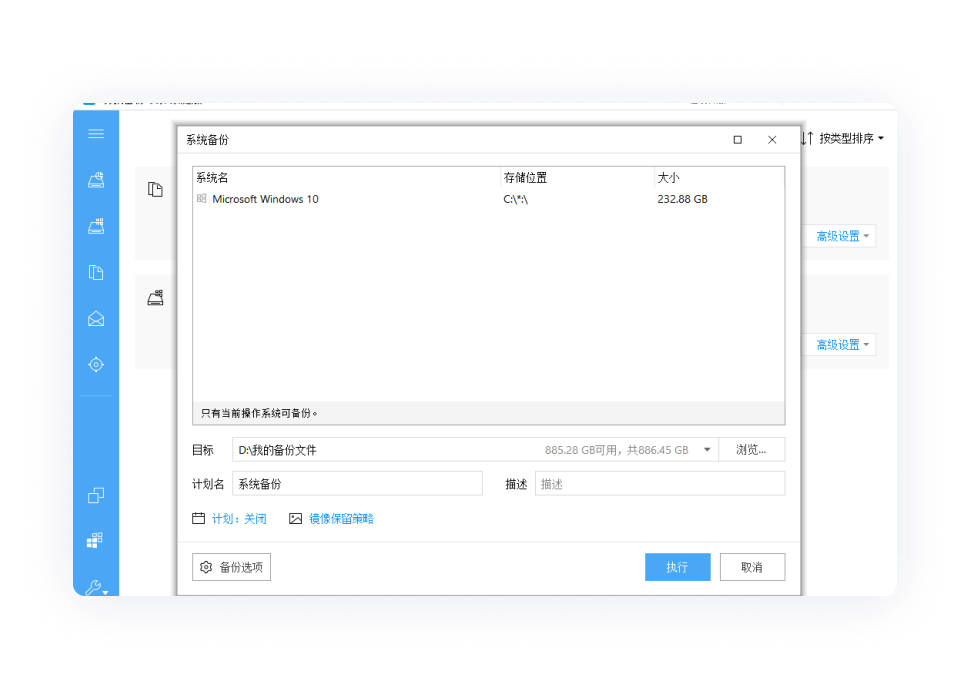The width and height of the screenshot is (970, 699).
Task: Expand the 目标 destination path dropdown arrow
Action: coord(707,450)
